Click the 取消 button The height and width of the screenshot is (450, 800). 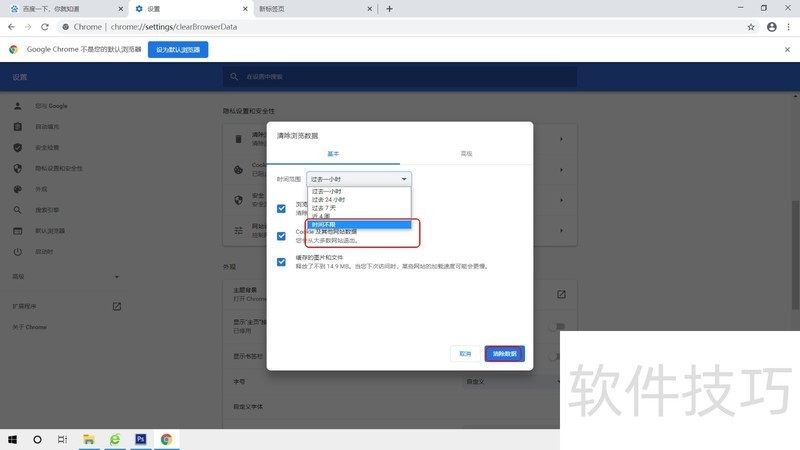click(465, 354)
